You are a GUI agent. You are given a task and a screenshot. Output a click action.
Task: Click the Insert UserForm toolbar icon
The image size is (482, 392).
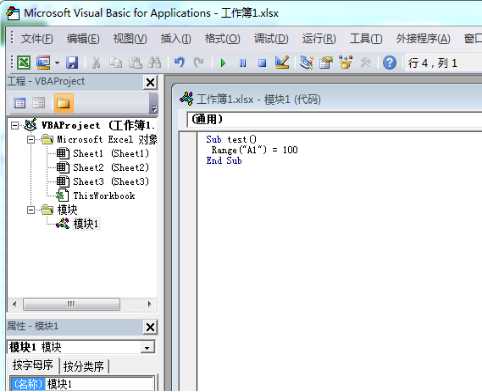(x=43, y=62)
